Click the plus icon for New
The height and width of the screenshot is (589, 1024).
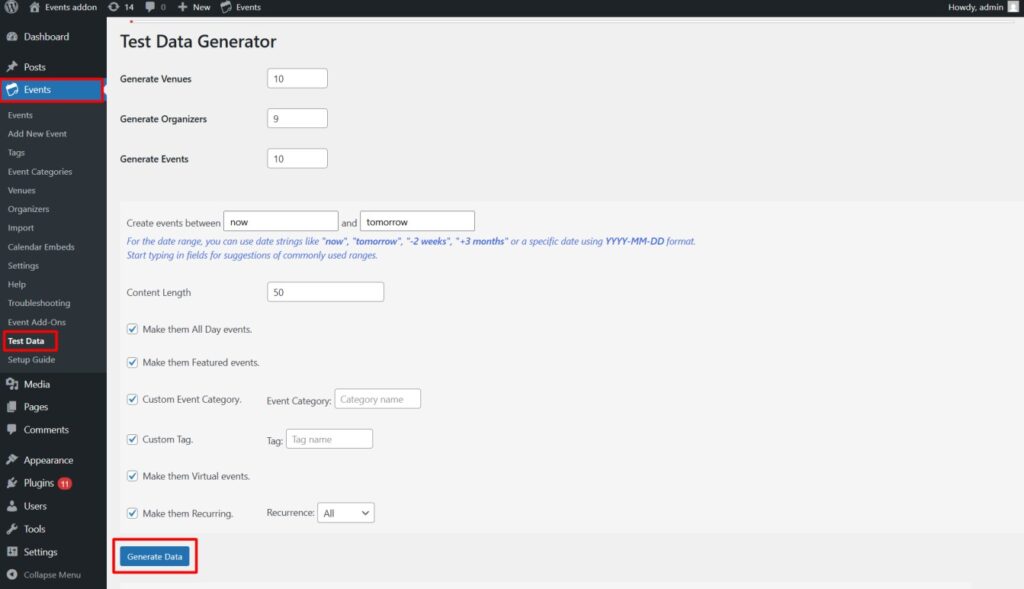tap(182, 7)
